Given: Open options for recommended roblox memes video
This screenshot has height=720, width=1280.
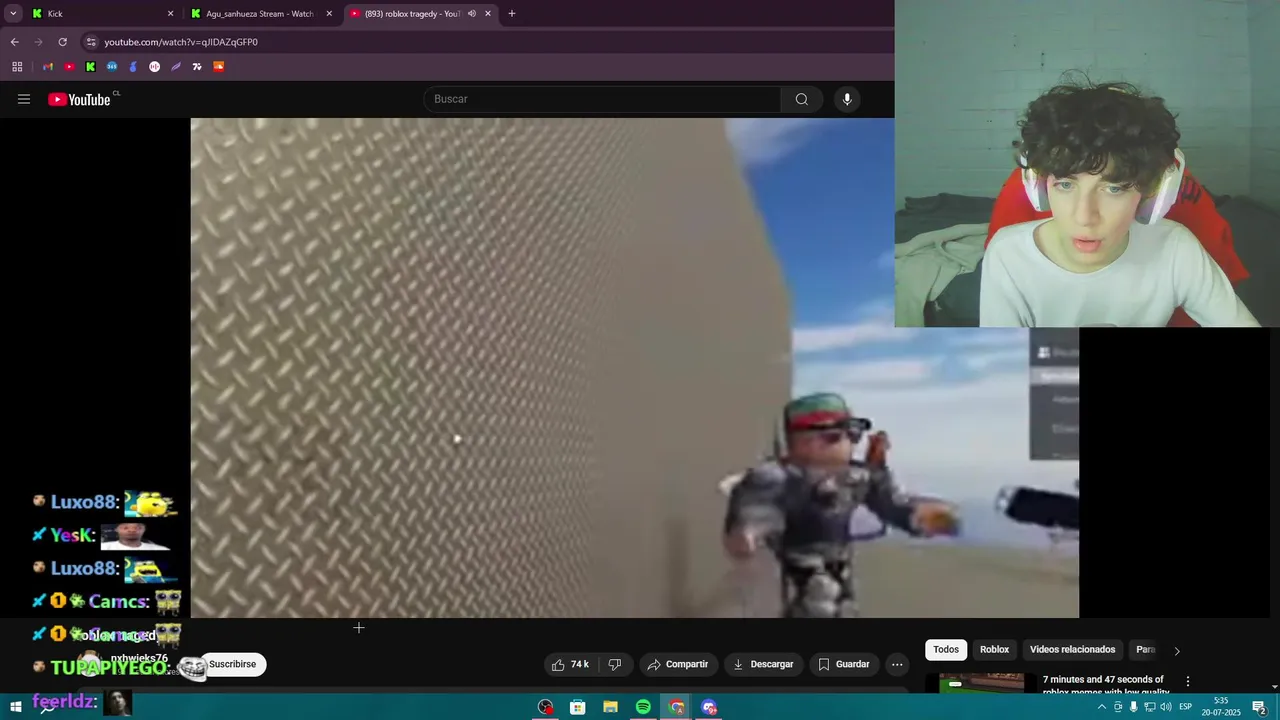Looking at the screenshot, I should click(x=1188, y=682).
